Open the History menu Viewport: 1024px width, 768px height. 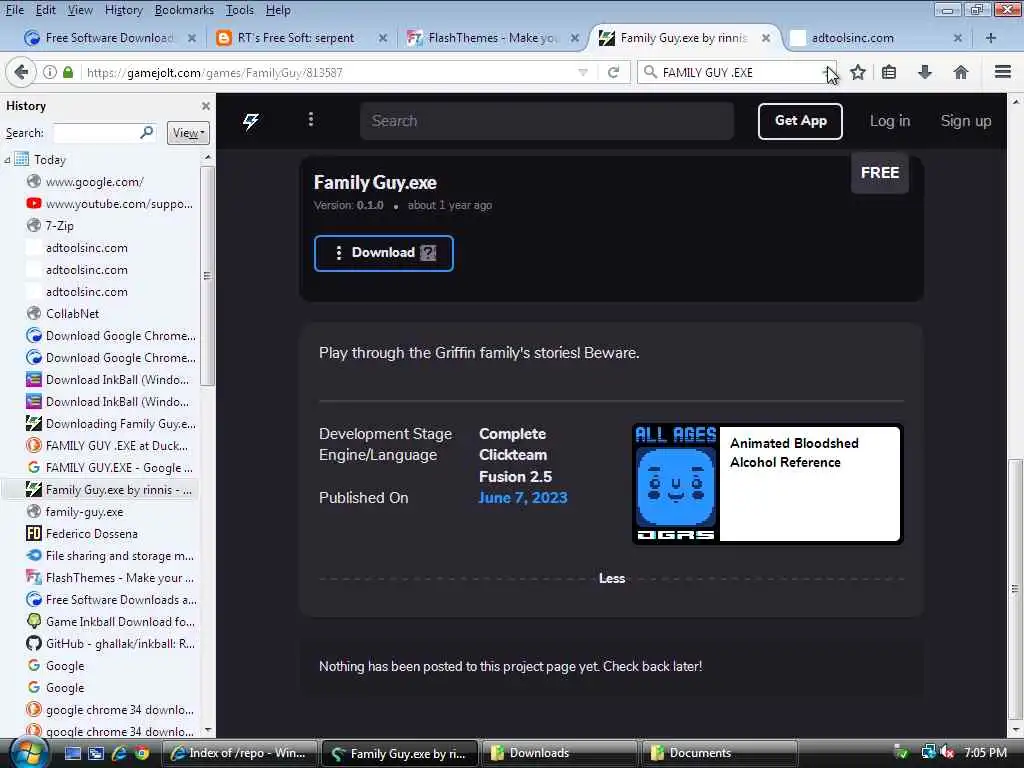click(123, 10)
